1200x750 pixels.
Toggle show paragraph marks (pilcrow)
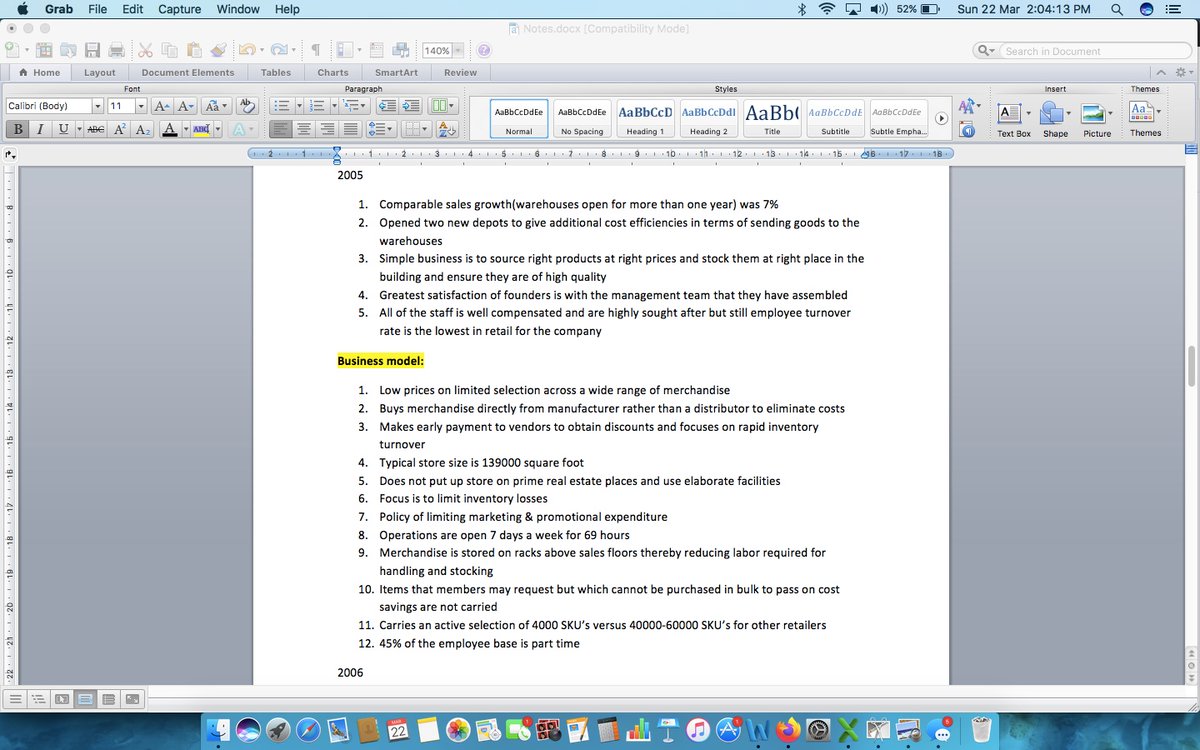coord(315,50)
